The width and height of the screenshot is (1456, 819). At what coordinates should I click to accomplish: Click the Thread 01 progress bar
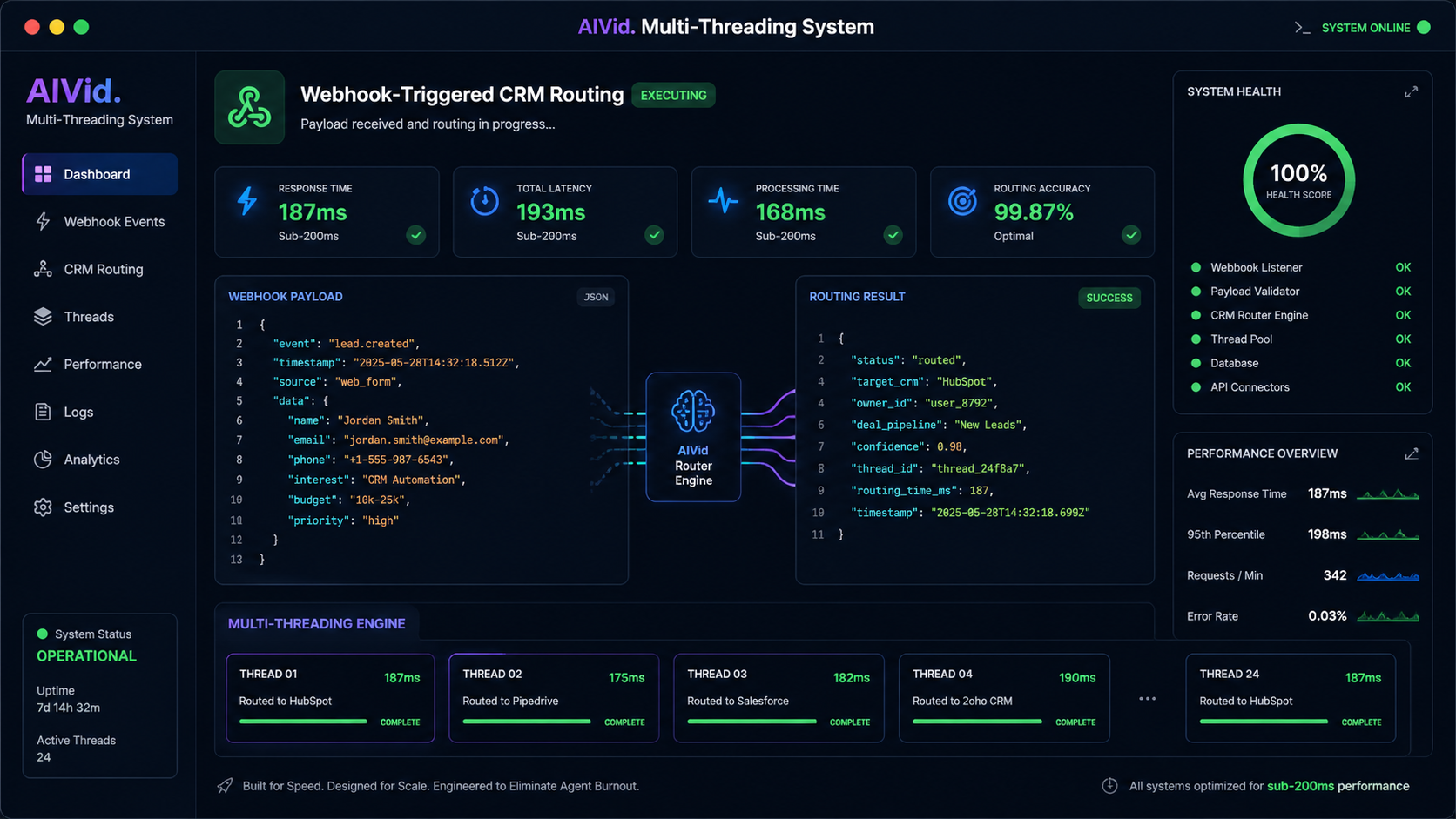[303, 722]
